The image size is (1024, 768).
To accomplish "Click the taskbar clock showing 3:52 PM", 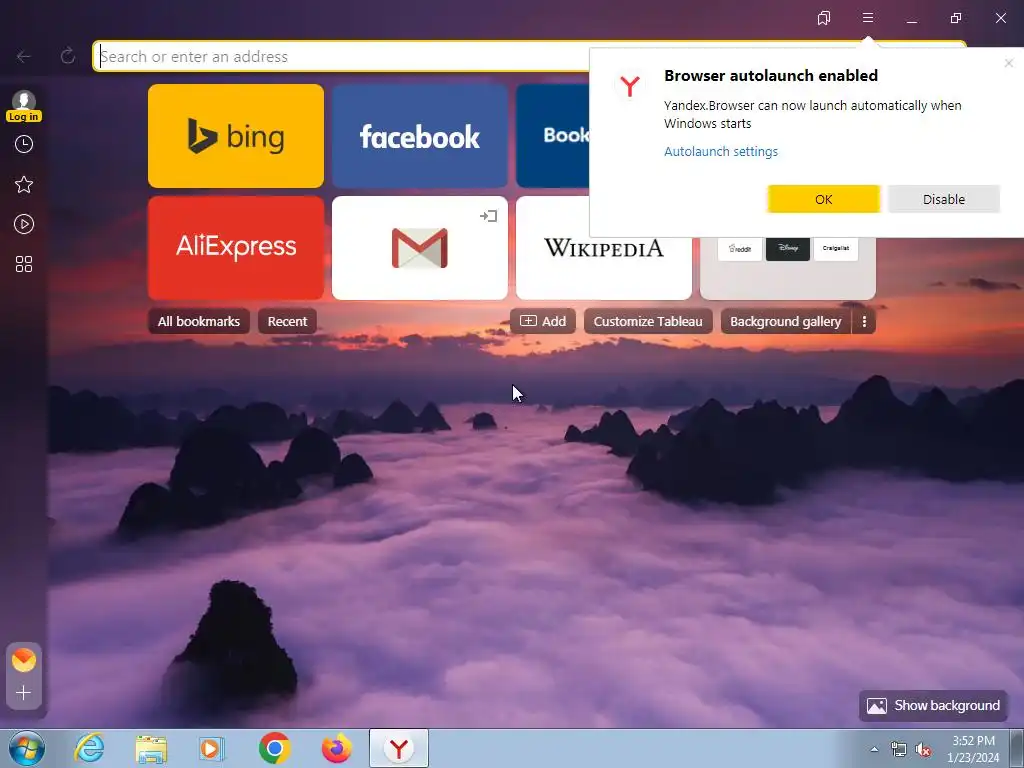I will 973,749.
